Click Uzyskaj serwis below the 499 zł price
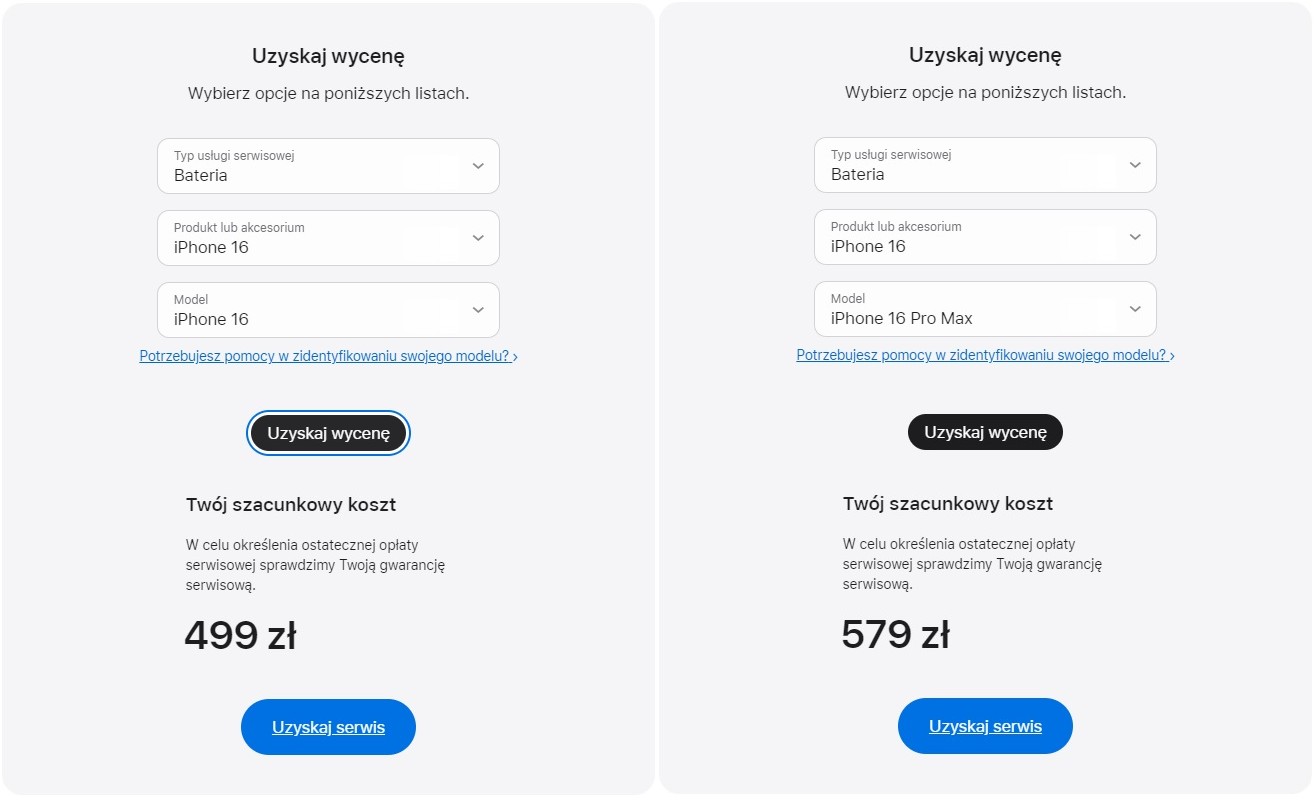The width and height of the screenshot is (1316, 796). 328,727
